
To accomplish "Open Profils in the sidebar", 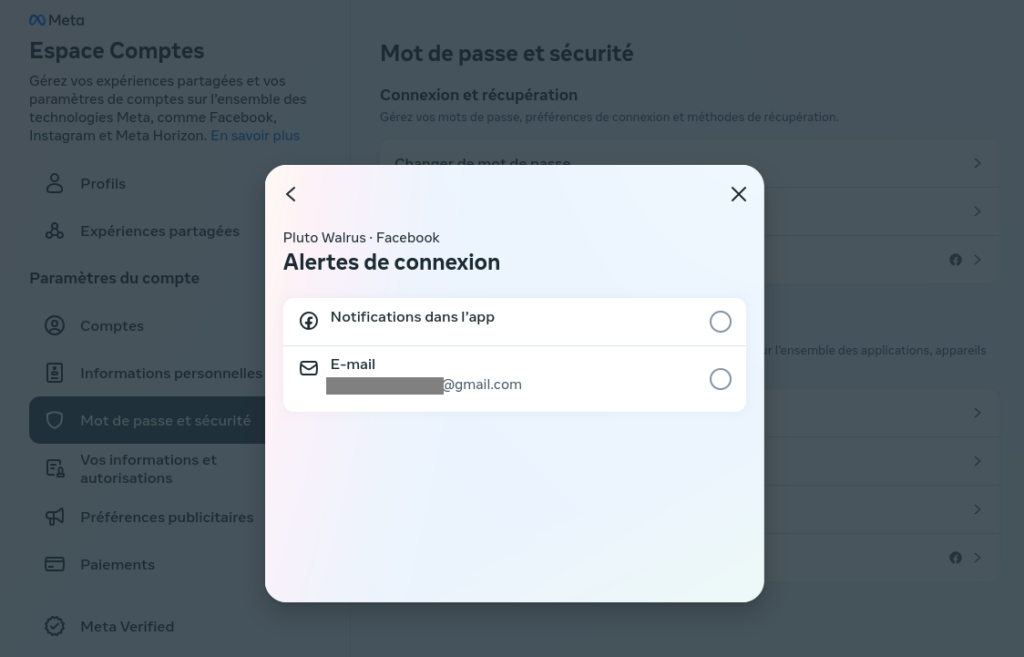I will click(103, 184).
